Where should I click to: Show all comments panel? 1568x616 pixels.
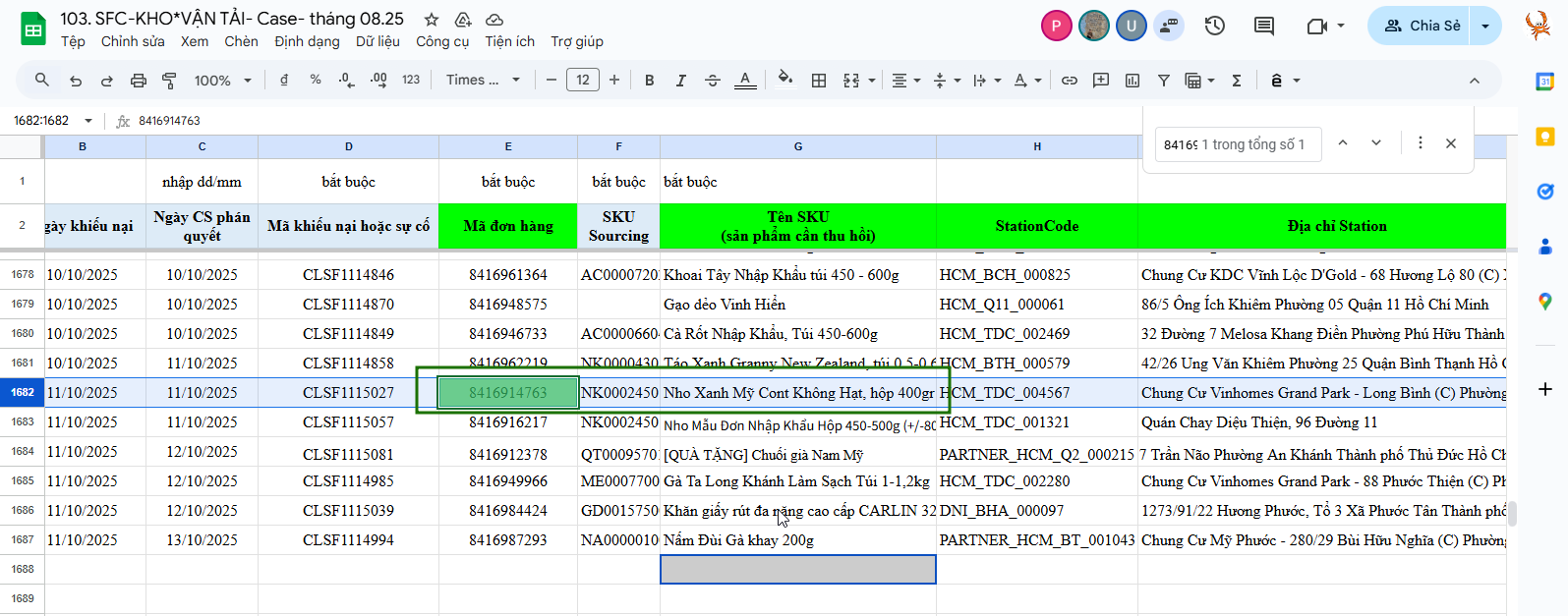(1264, 26)
